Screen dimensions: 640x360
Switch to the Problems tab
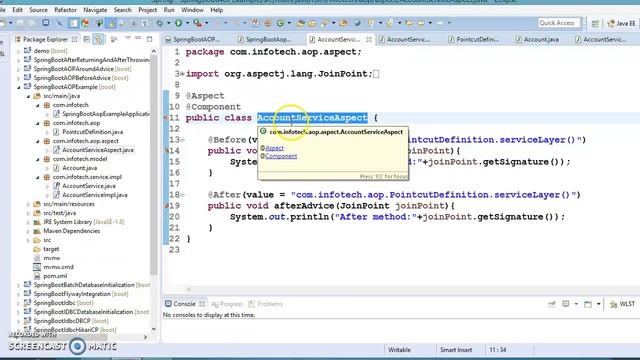[266, 304]
